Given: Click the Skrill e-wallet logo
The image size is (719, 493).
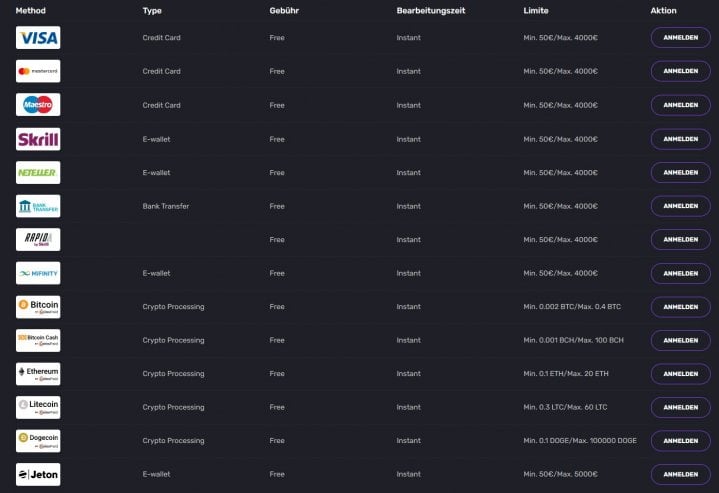Looking at the screenshot, I should [38, 139].
